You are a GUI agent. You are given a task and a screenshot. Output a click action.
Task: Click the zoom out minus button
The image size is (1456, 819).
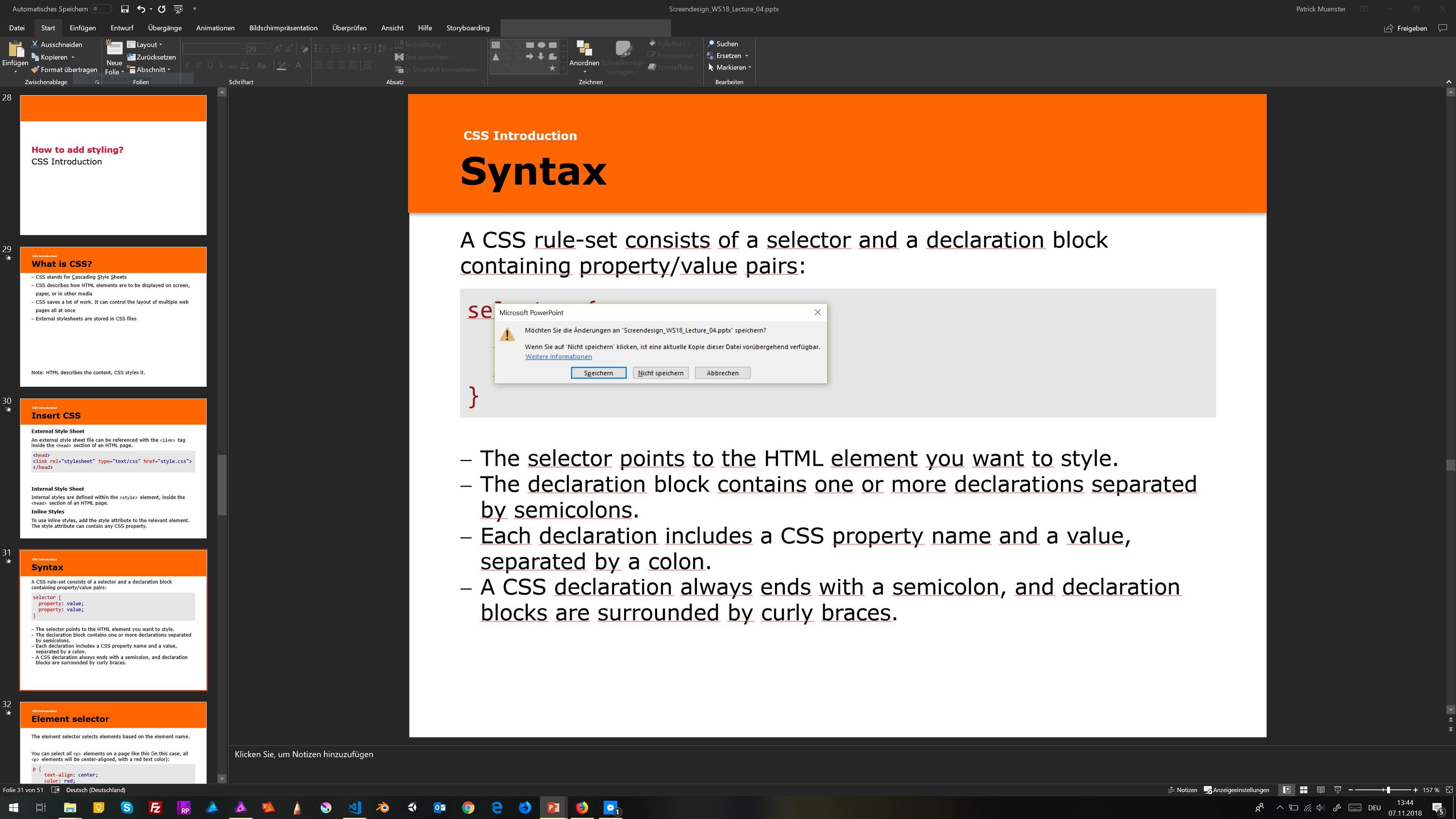click(1350, 789)
